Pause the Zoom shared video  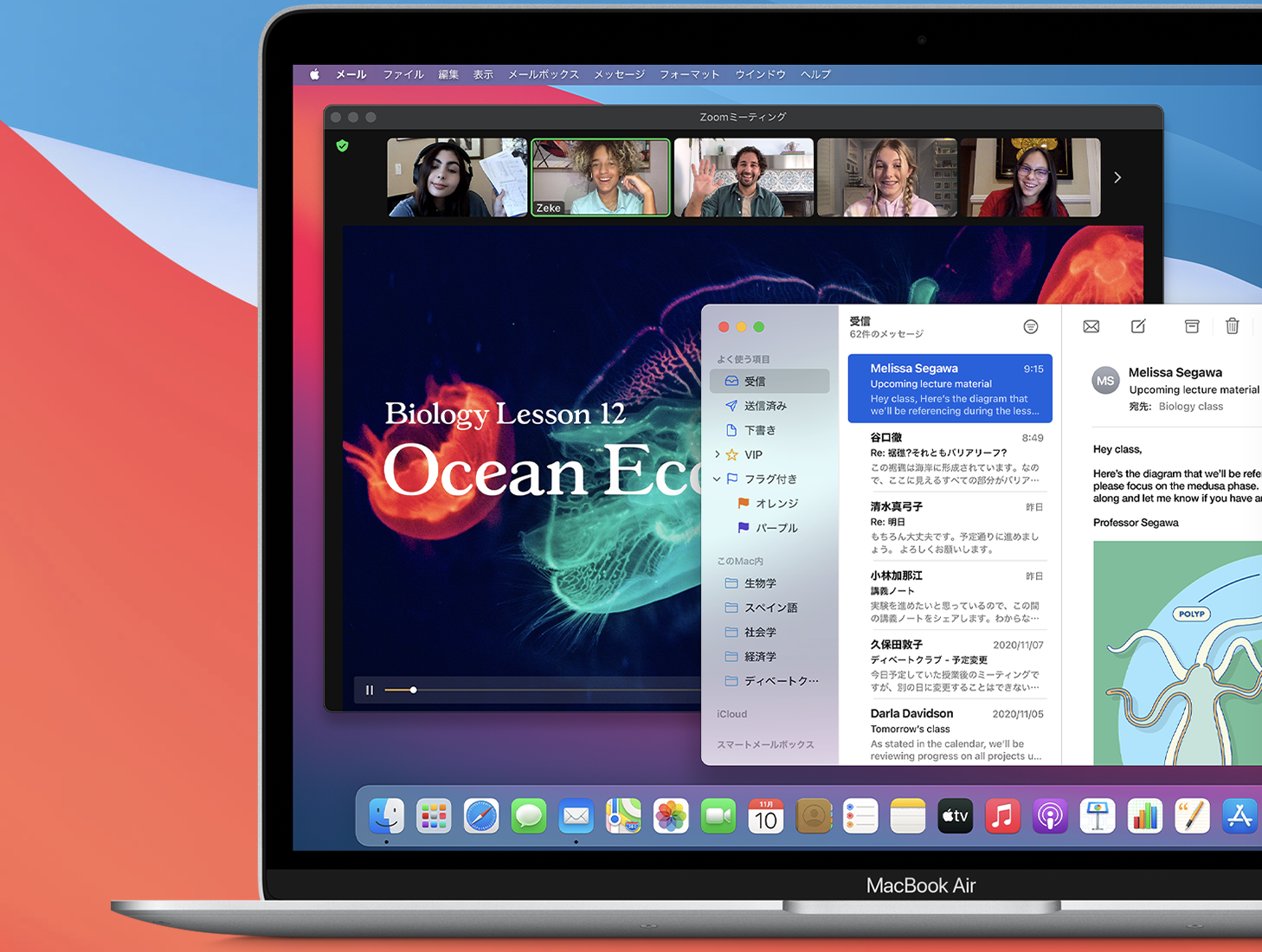tap(370, 690)
